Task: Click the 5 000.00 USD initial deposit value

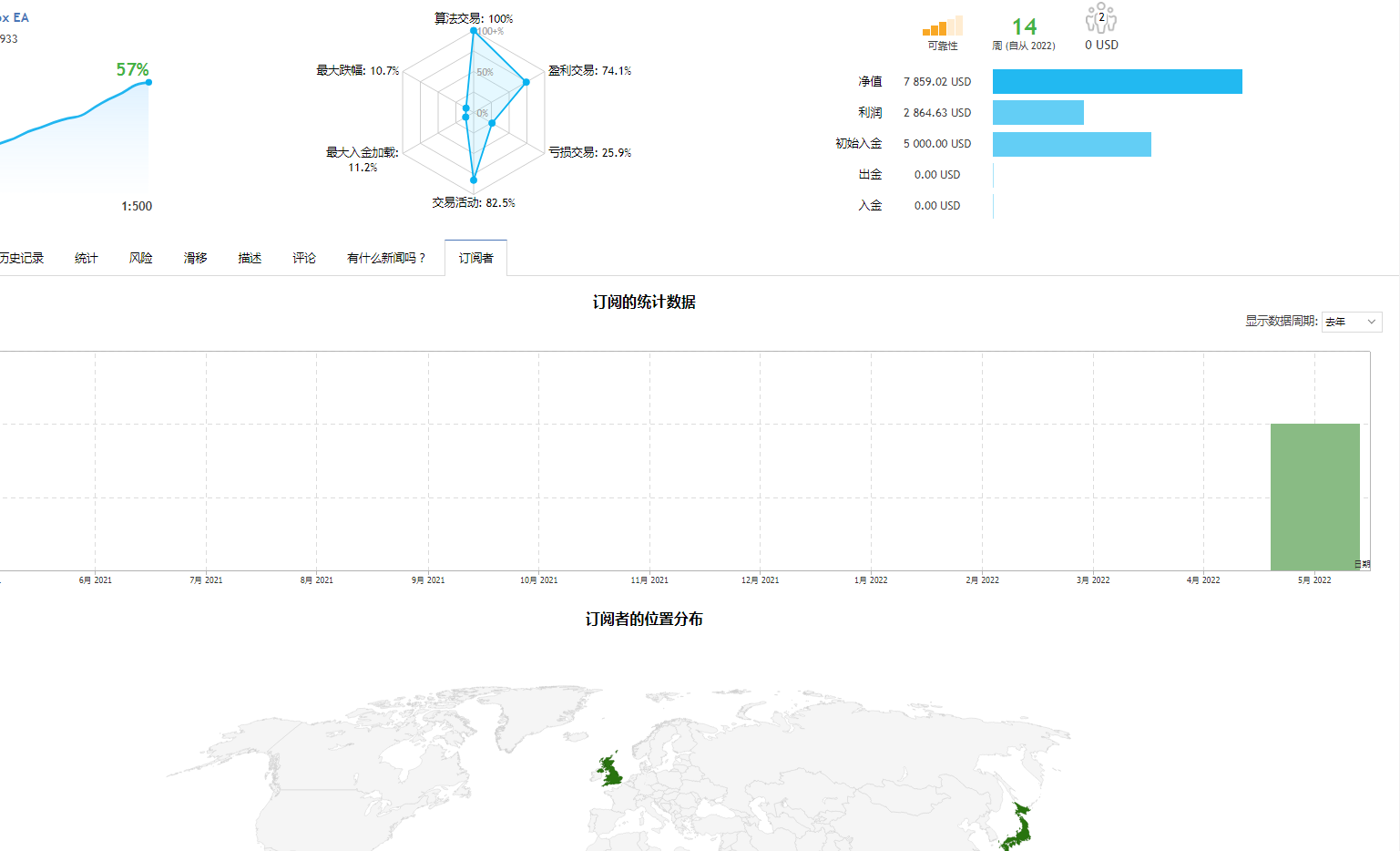Action: tap(937, 144)
